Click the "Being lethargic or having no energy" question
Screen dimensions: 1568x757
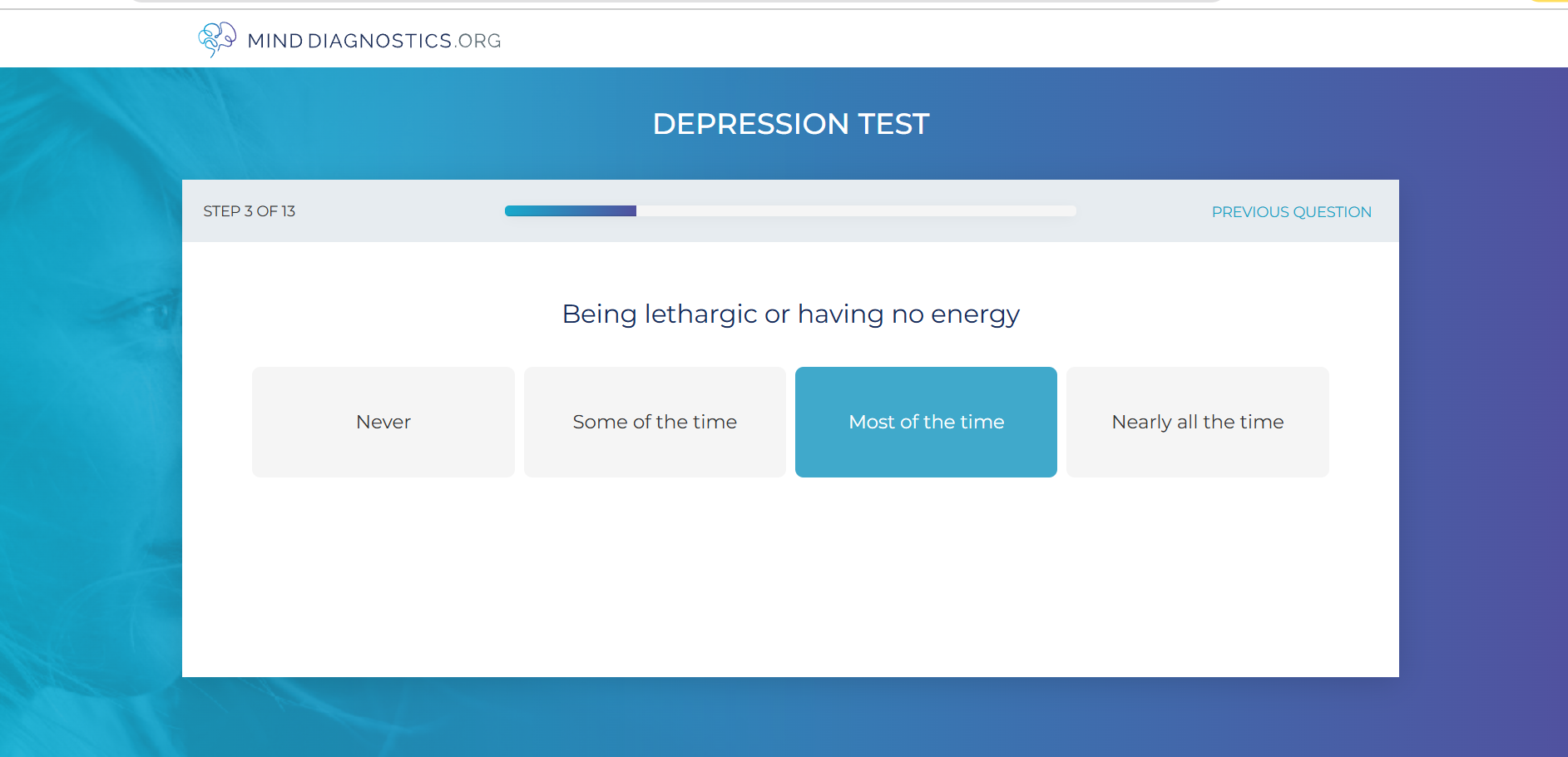(790, 314)
